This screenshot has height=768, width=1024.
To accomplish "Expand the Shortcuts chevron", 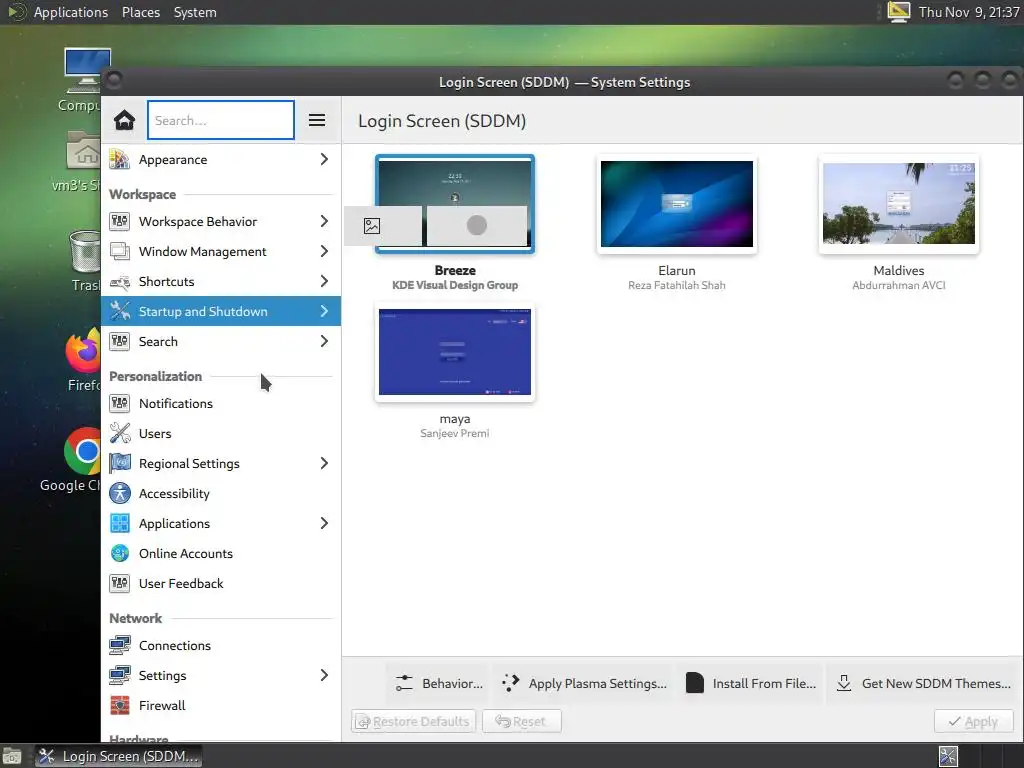I will point(324,281).
